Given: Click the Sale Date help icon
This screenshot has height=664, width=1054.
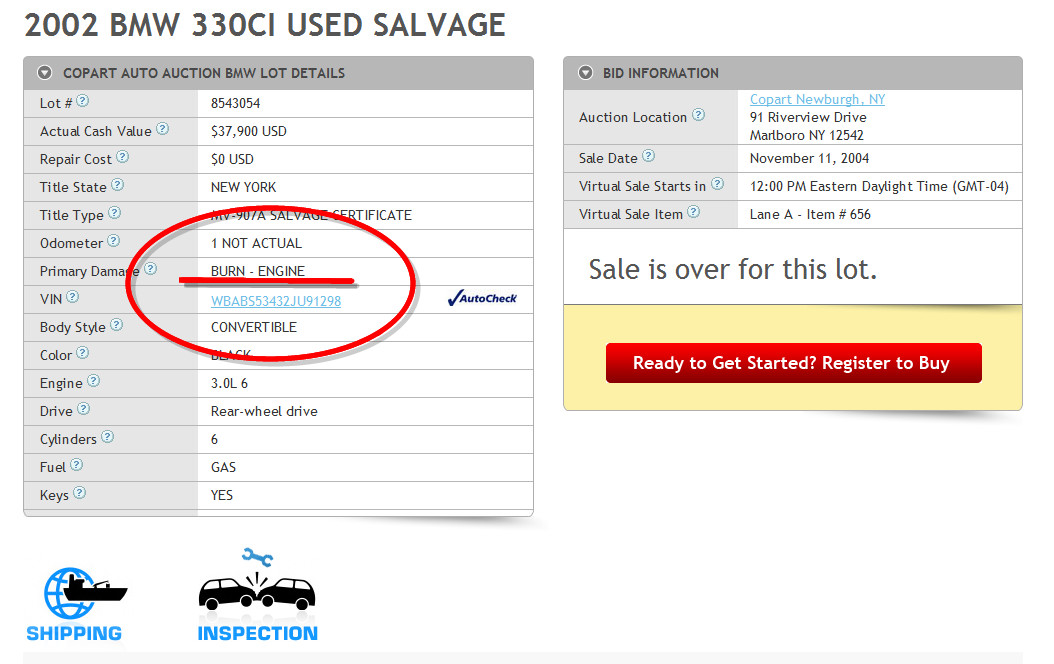Looking at the screenshot, I should click(648, 156).
